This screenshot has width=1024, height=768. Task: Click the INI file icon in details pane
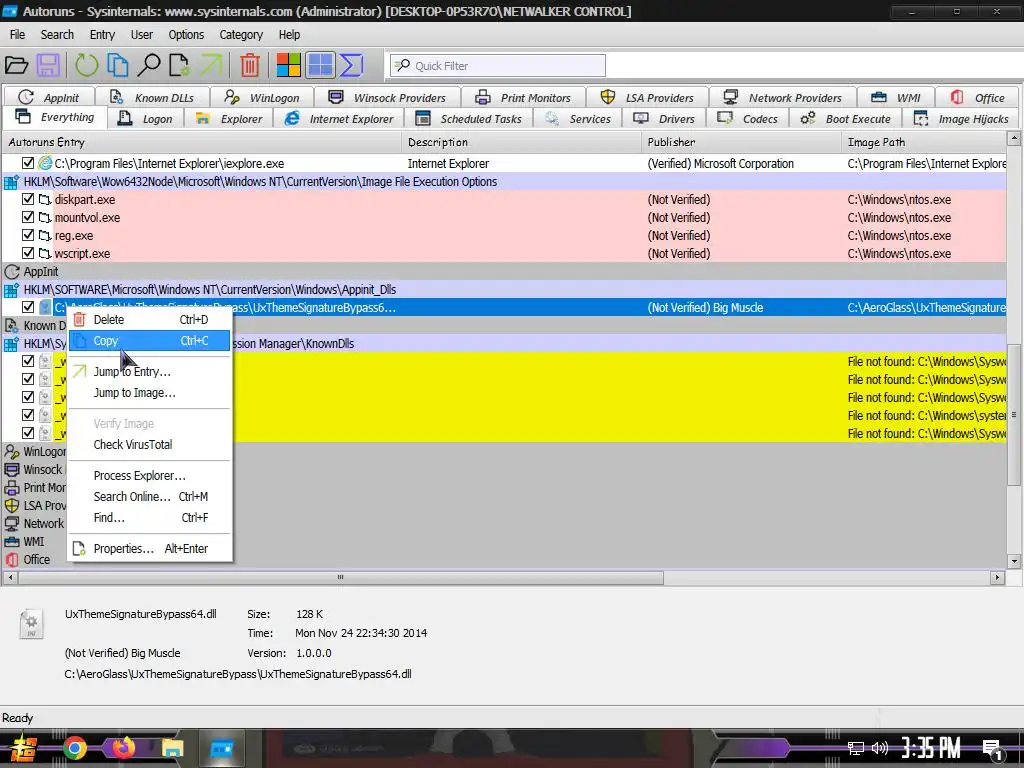pyautogui.click(x=31, y=624)
